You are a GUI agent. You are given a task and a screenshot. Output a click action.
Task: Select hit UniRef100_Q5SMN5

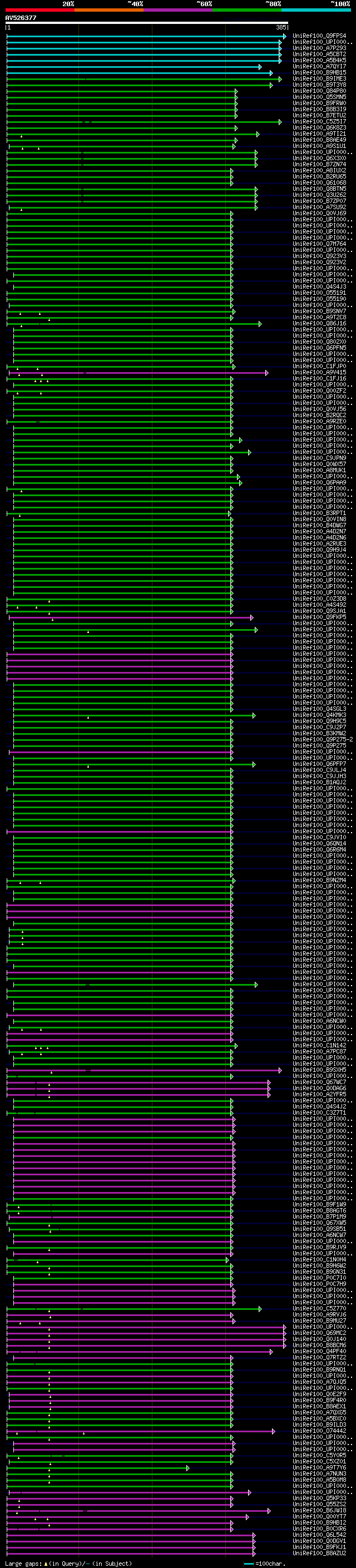[x=319, y=97]
